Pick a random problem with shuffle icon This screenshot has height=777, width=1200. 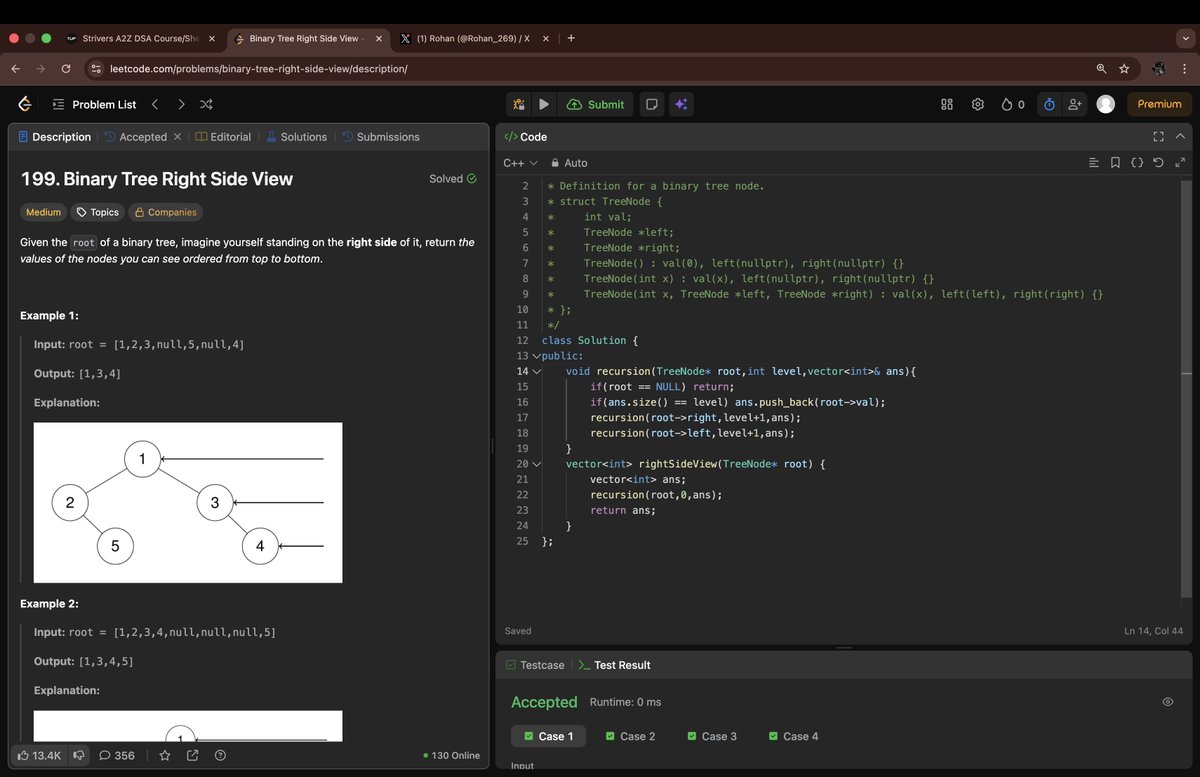tap(206, 104)
